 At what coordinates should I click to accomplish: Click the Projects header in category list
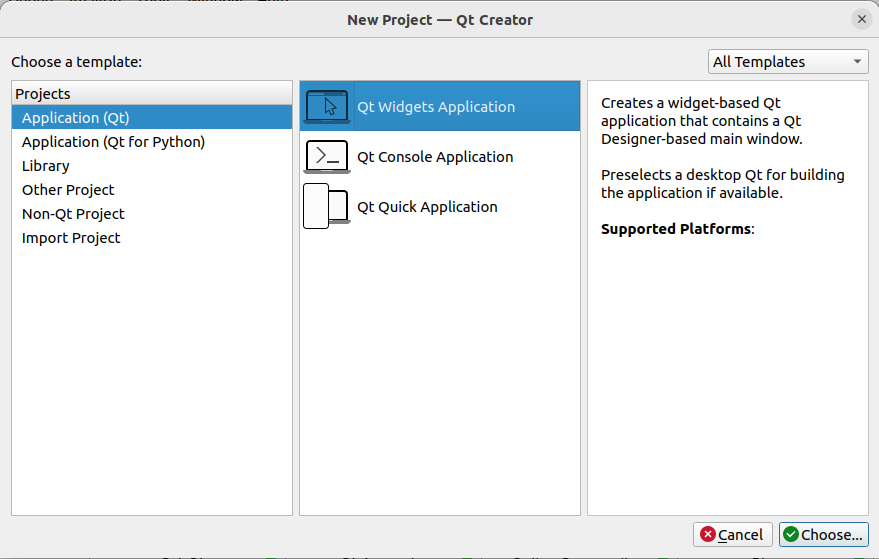(x=43, y=94)
